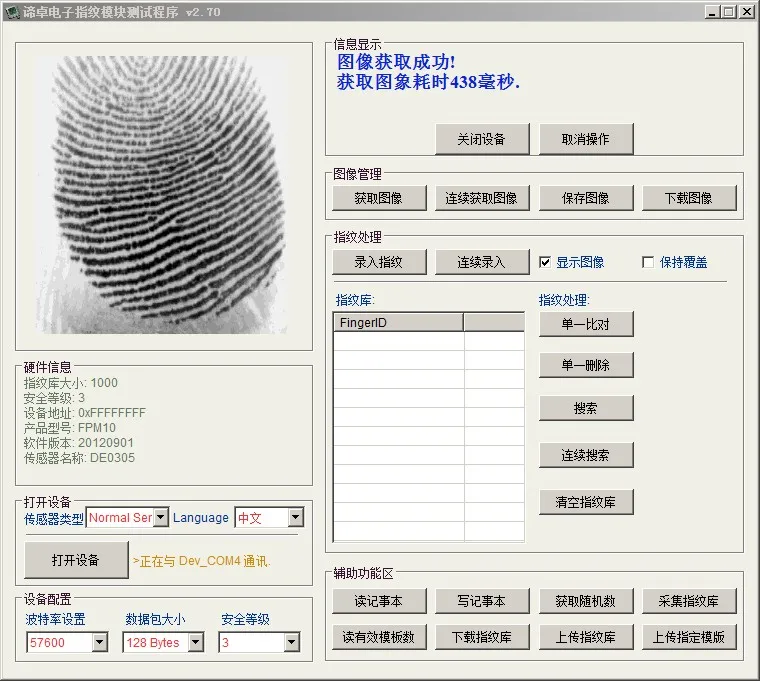Click the app icon in title bar
This screenshot has width=760, height=681.
[12, 12]
